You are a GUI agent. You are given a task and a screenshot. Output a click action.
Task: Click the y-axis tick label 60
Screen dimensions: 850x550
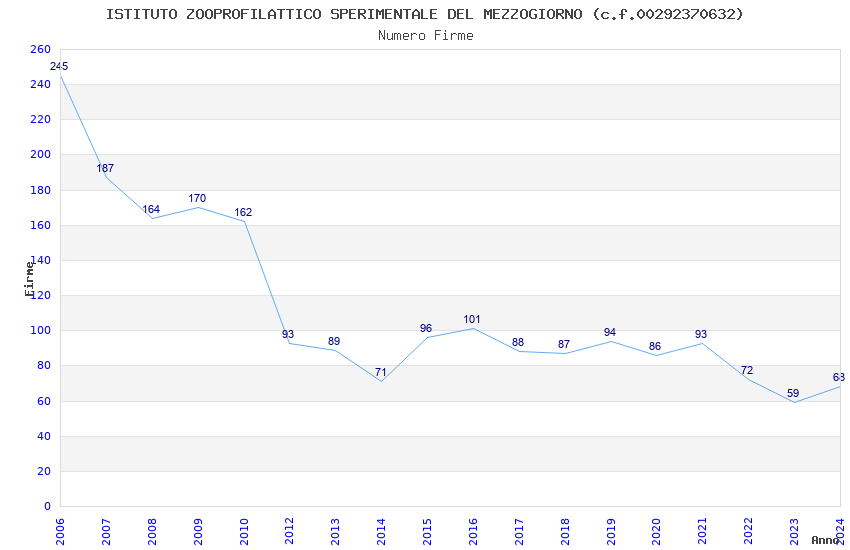tap(44, 401)
